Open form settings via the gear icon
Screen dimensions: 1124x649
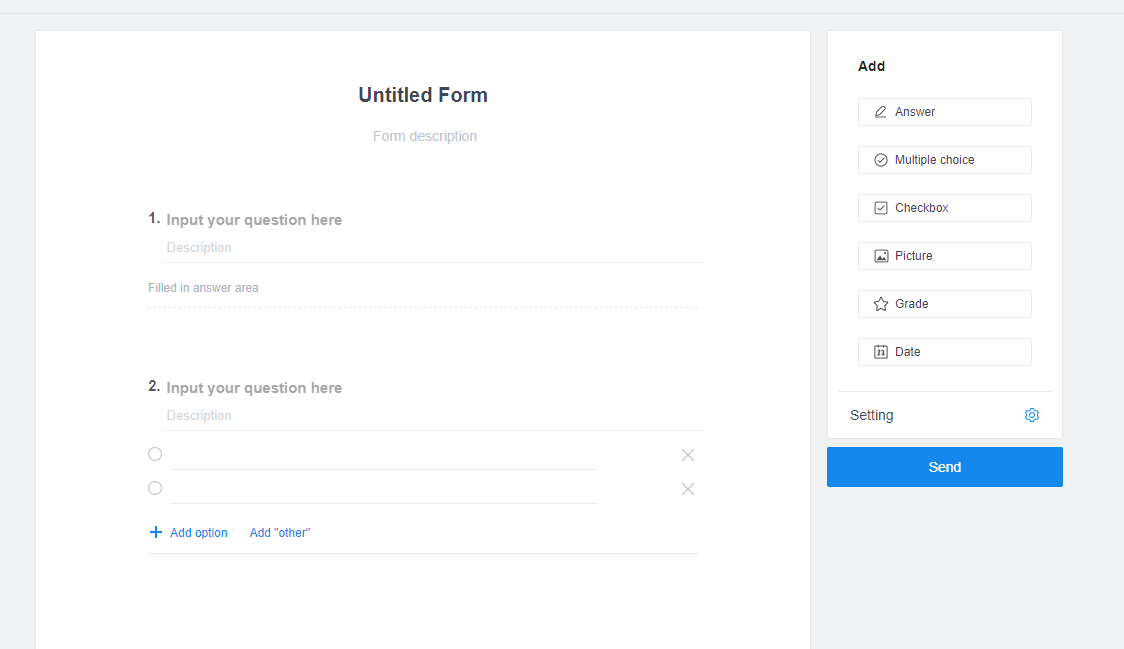(1031, 414)
